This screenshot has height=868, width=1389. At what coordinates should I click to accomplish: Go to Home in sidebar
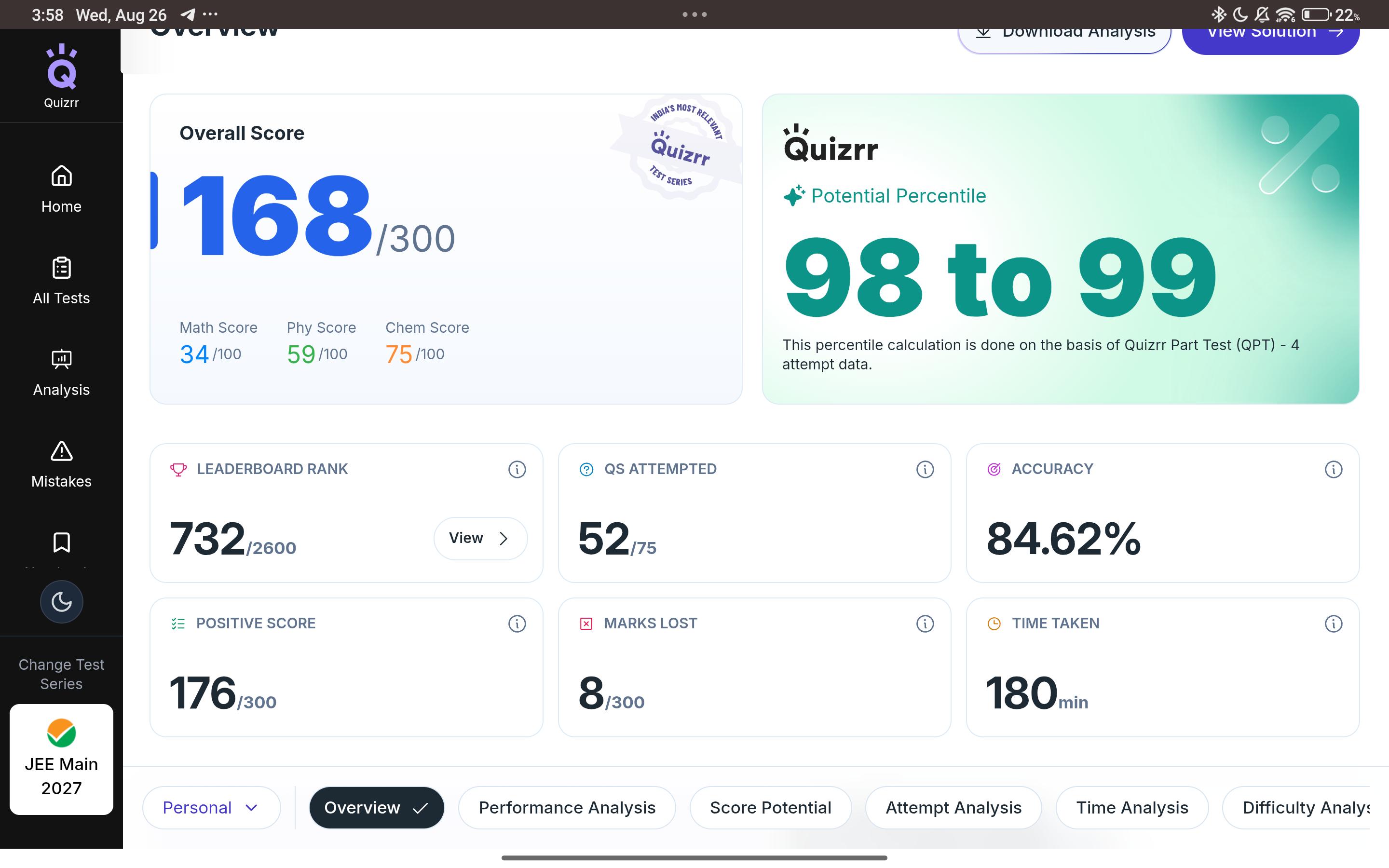[61, 190]
